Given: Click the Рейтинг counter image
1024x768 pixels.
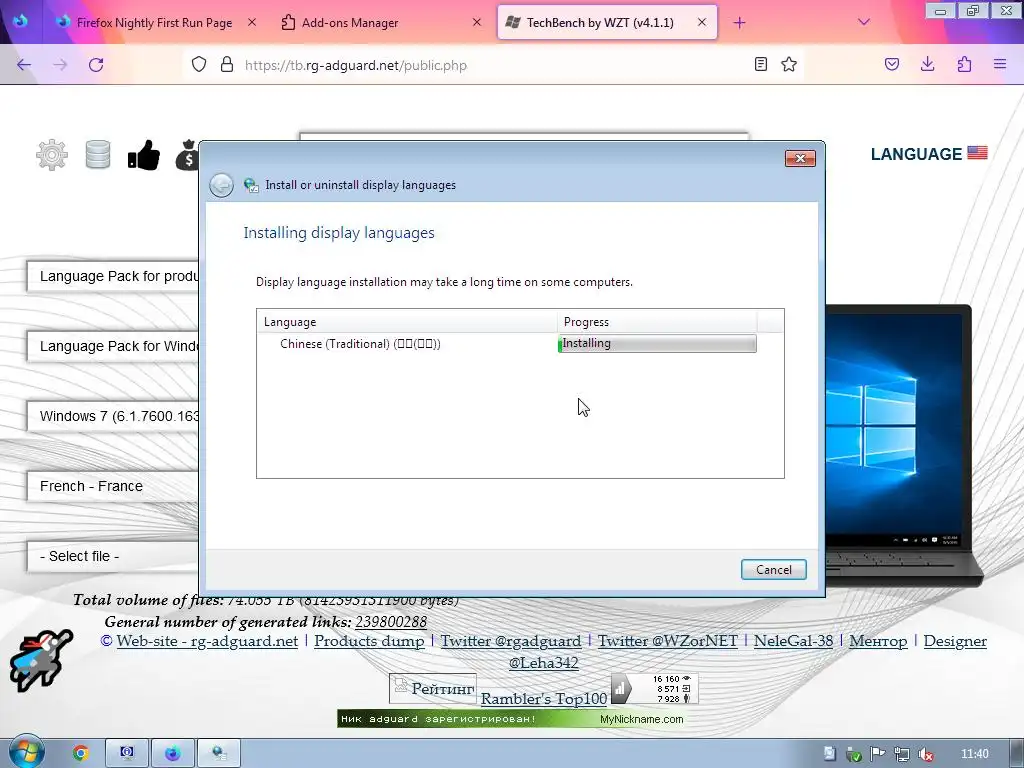Looking at the screenshot, I should [x=432, y=688].
